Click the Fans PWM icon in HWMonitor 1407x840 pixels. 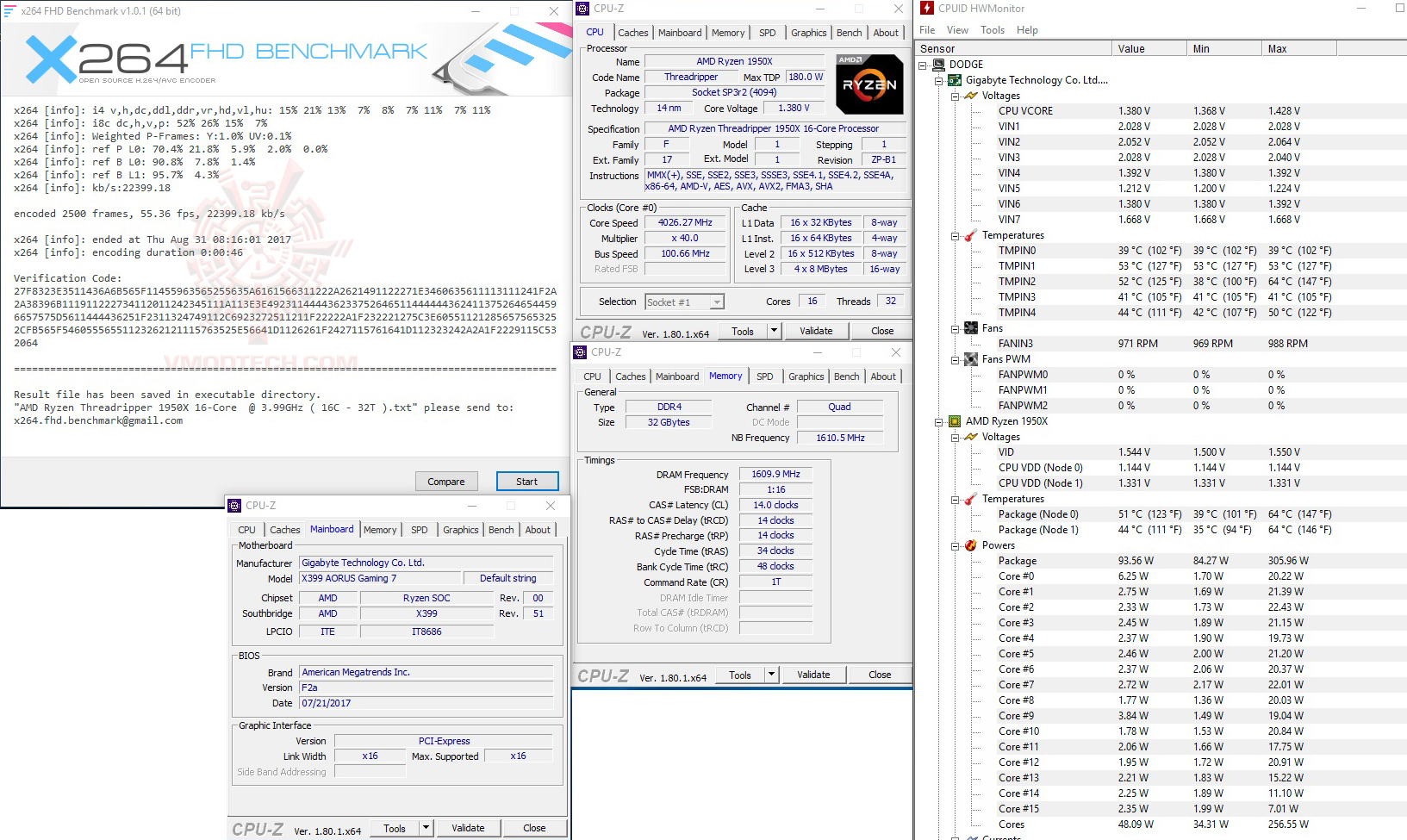coord(969,359)
